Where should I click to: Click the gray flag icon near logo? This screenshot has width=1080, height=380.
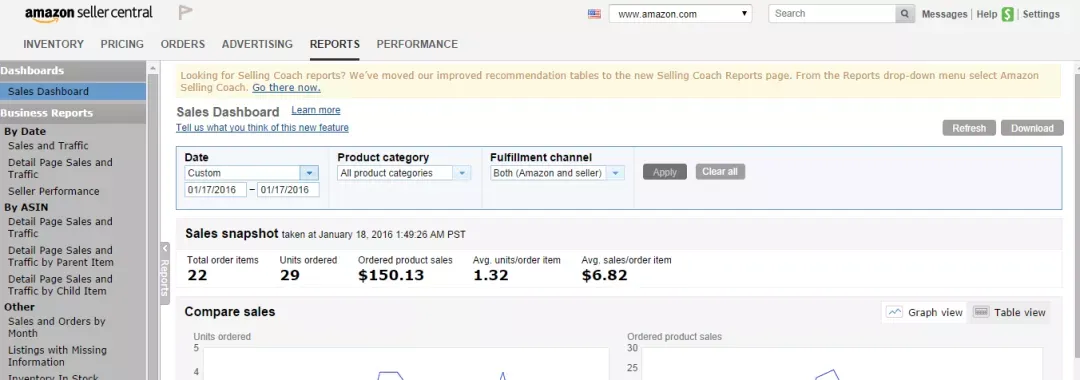click(x=185, y=12)
